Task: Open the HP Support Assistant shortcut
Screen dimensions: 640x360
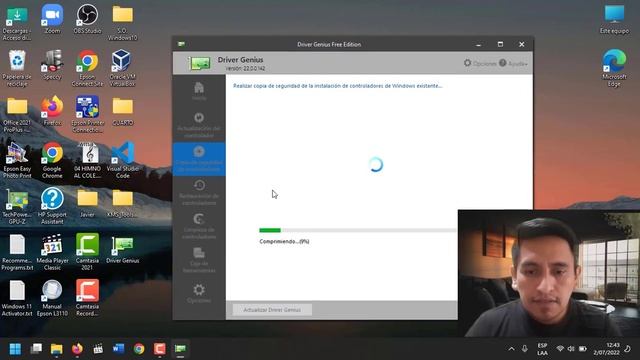Action: (x=52, y=206)
